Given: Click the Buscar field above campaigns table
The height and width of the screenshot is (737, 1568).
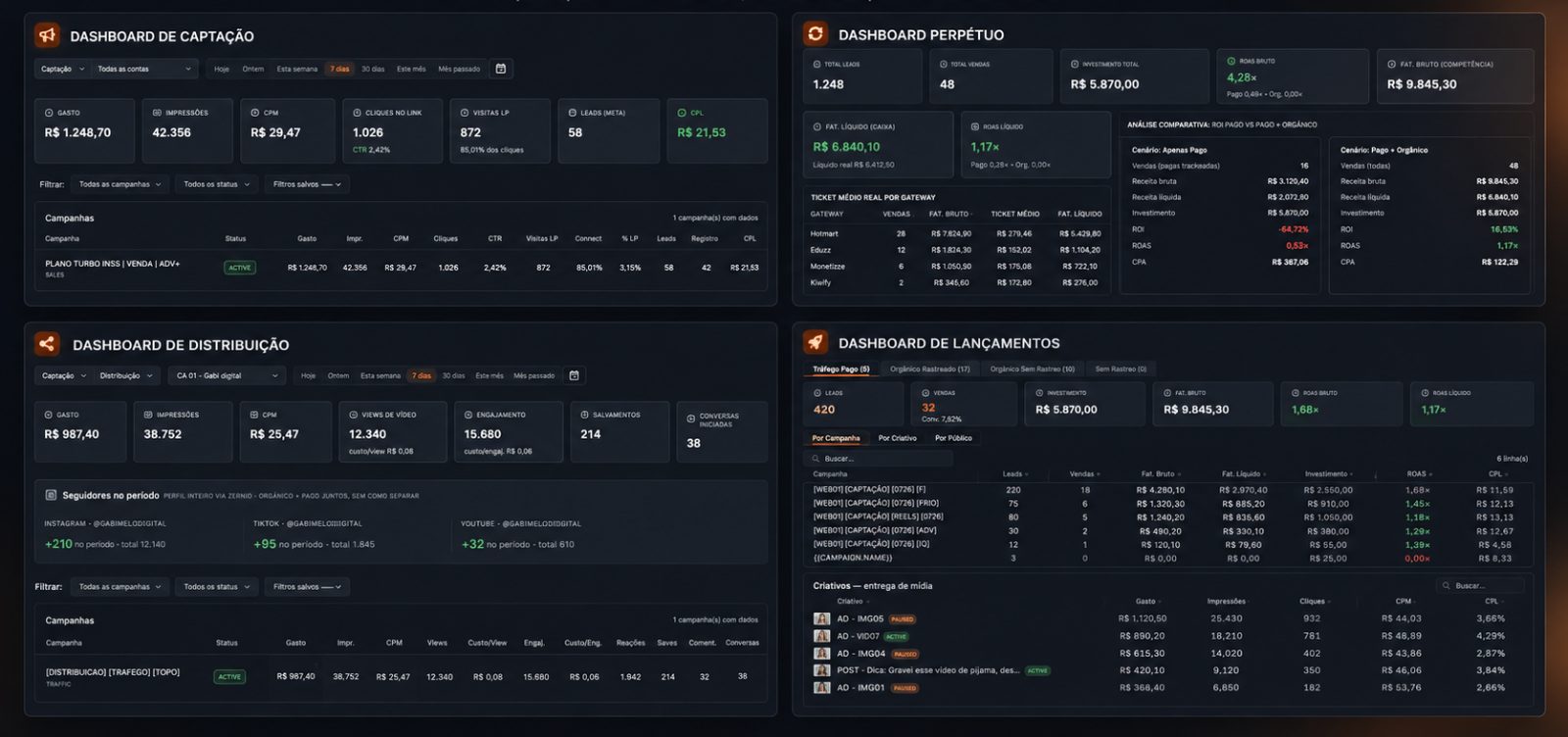Looking at the screenshot, I should [x=879, y=459].
